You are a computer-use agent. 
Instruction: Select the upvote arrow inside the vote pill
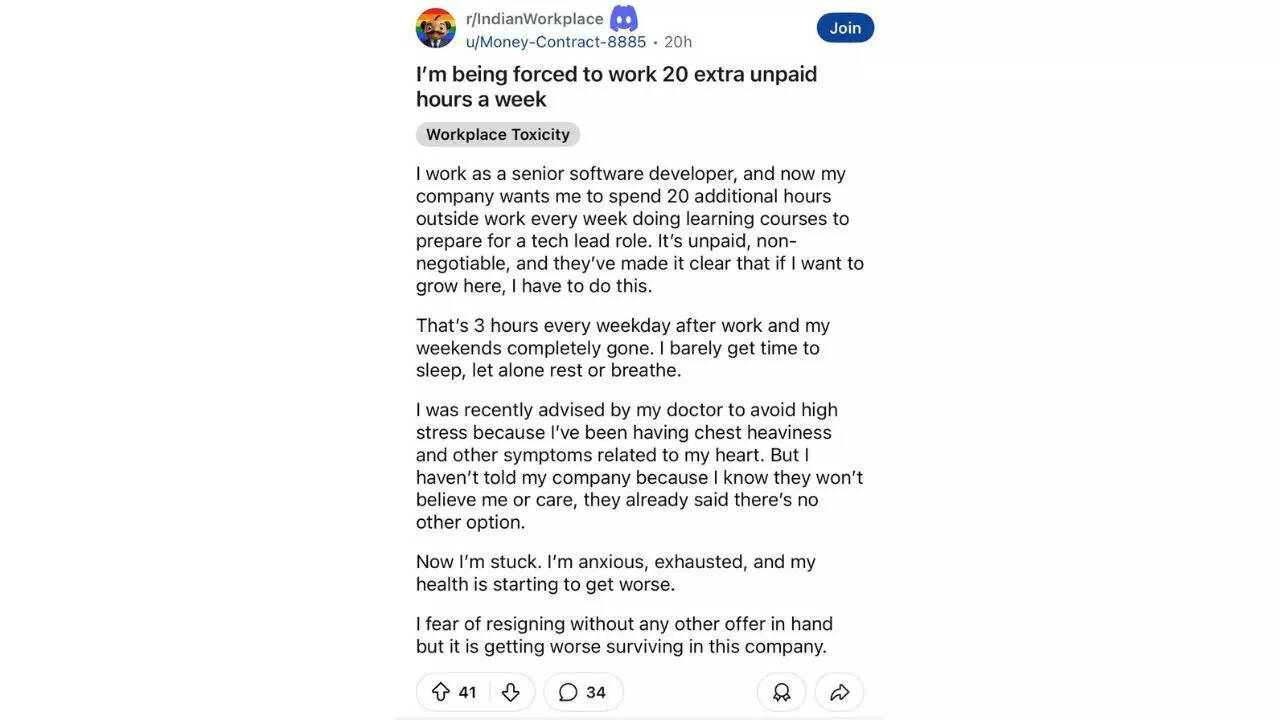pos(440,691)
